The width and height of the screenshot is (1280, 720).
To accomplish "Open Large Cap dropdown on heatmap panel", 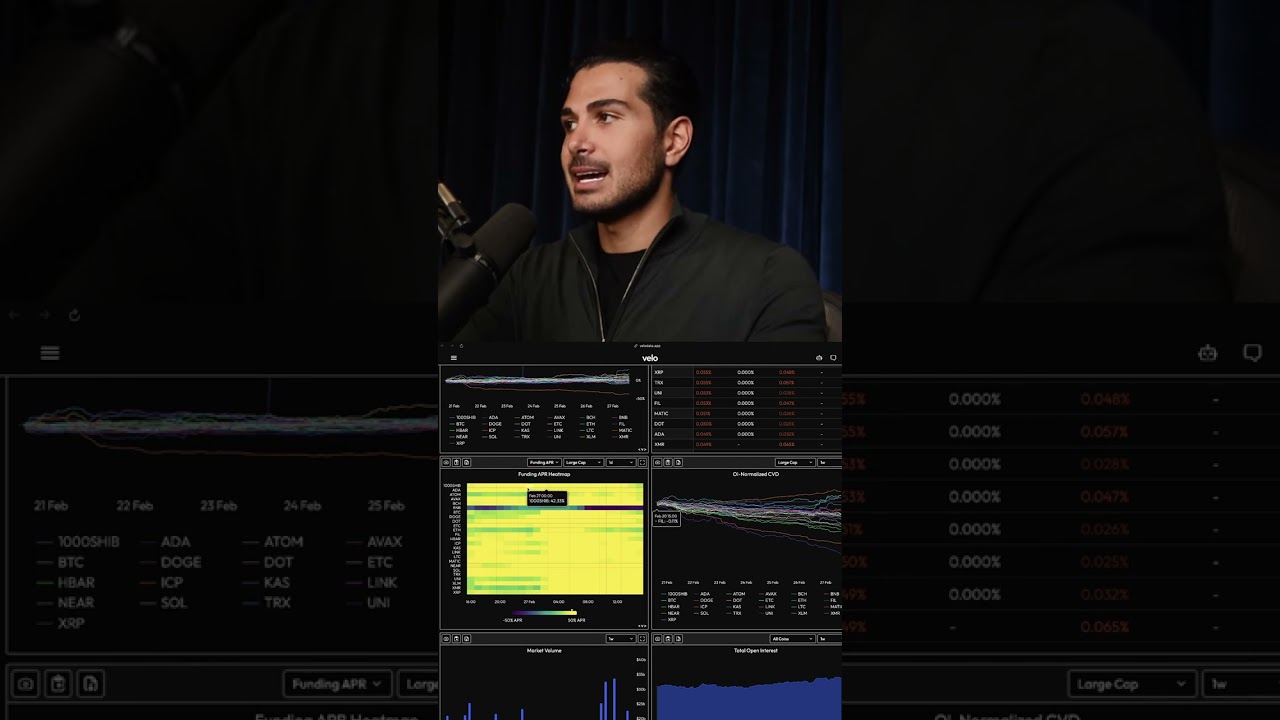I will tap(583, 463).
